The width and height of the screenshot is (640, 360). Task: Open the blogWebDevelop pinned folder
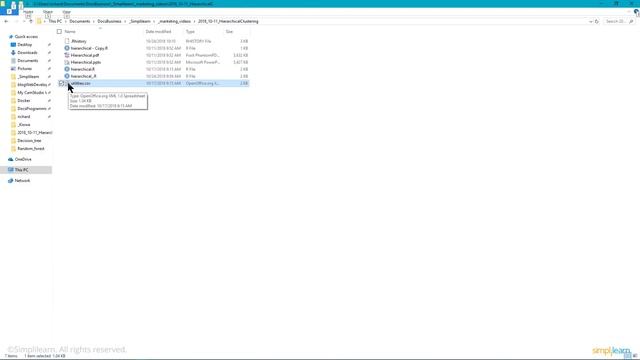coord(32,84)
